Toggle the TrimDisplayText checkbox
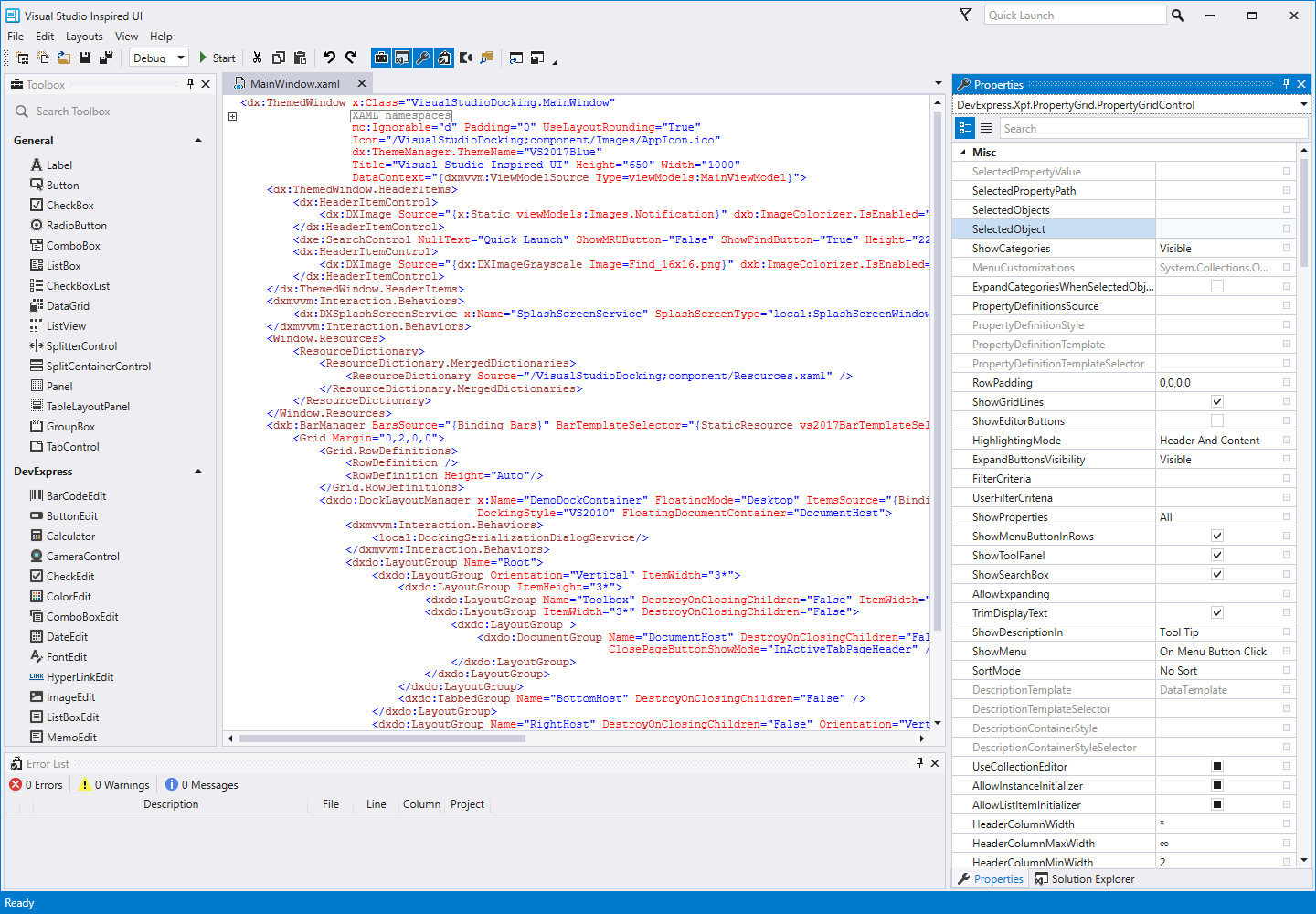This screenshot has width=1316, height=914. click(x=1217, y=612)
